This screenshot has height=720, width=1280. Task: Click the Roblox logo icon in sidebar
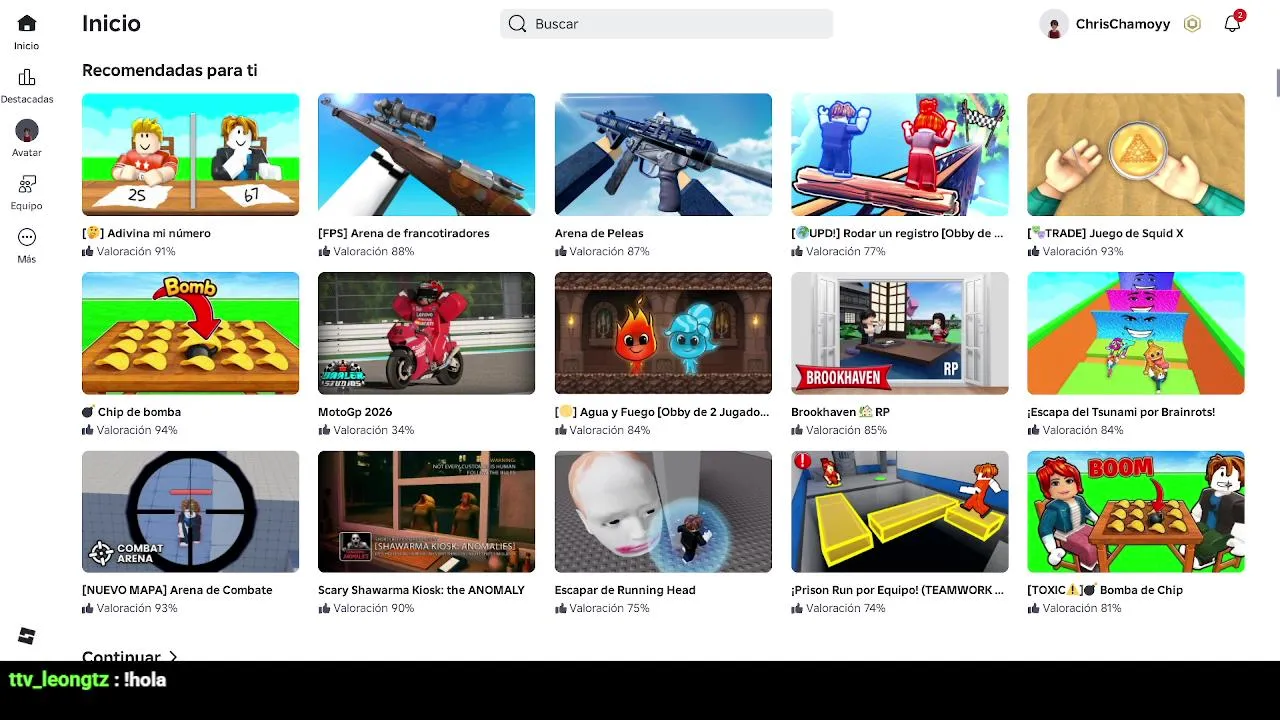point(27,636)
